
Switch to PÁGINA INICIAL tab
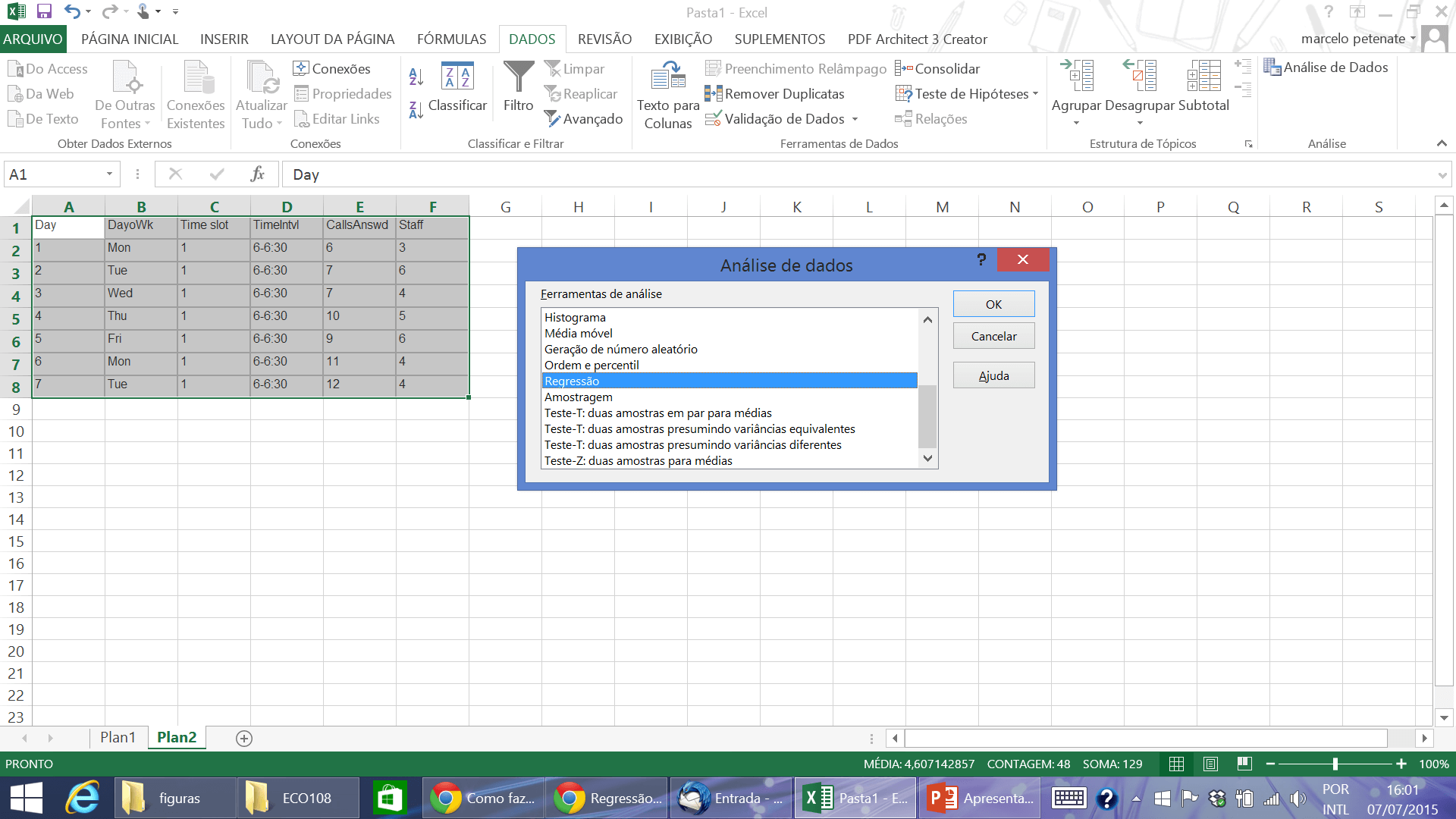click(130, 39)
